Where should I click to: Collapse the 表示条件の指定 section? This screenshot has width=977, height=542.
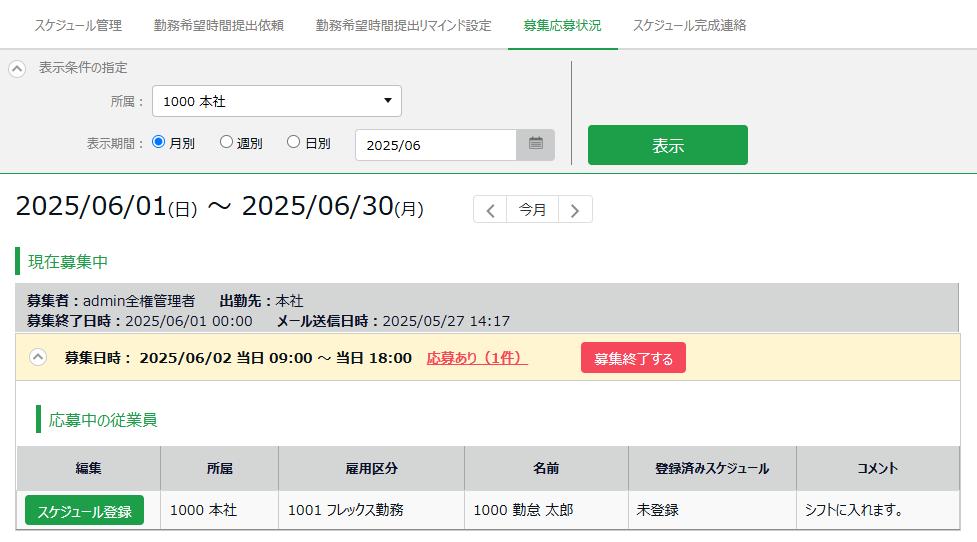point(17,69)
